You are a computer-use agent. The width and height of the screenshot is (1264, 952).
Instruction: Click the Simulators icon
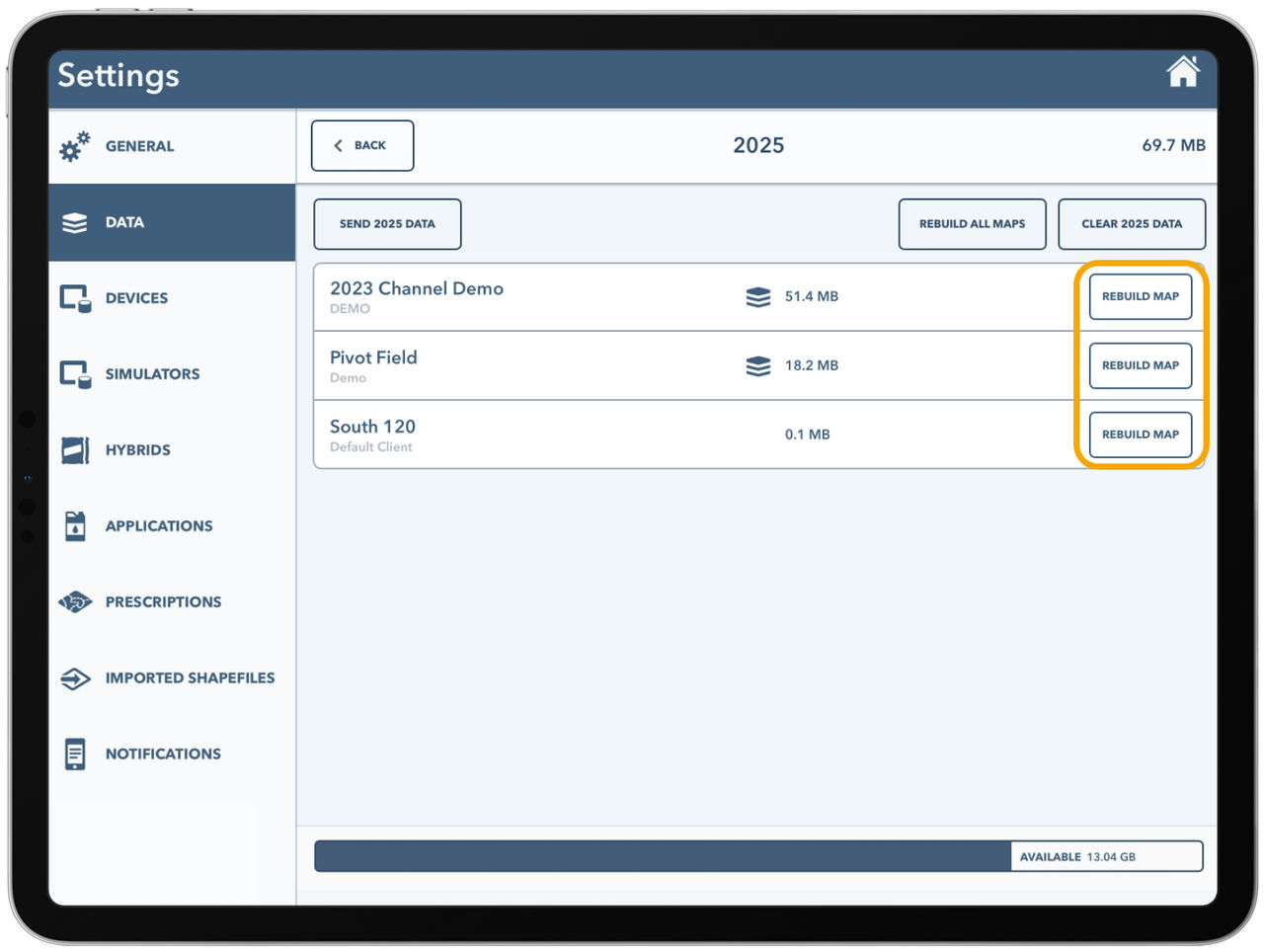(x=75, y=374)
